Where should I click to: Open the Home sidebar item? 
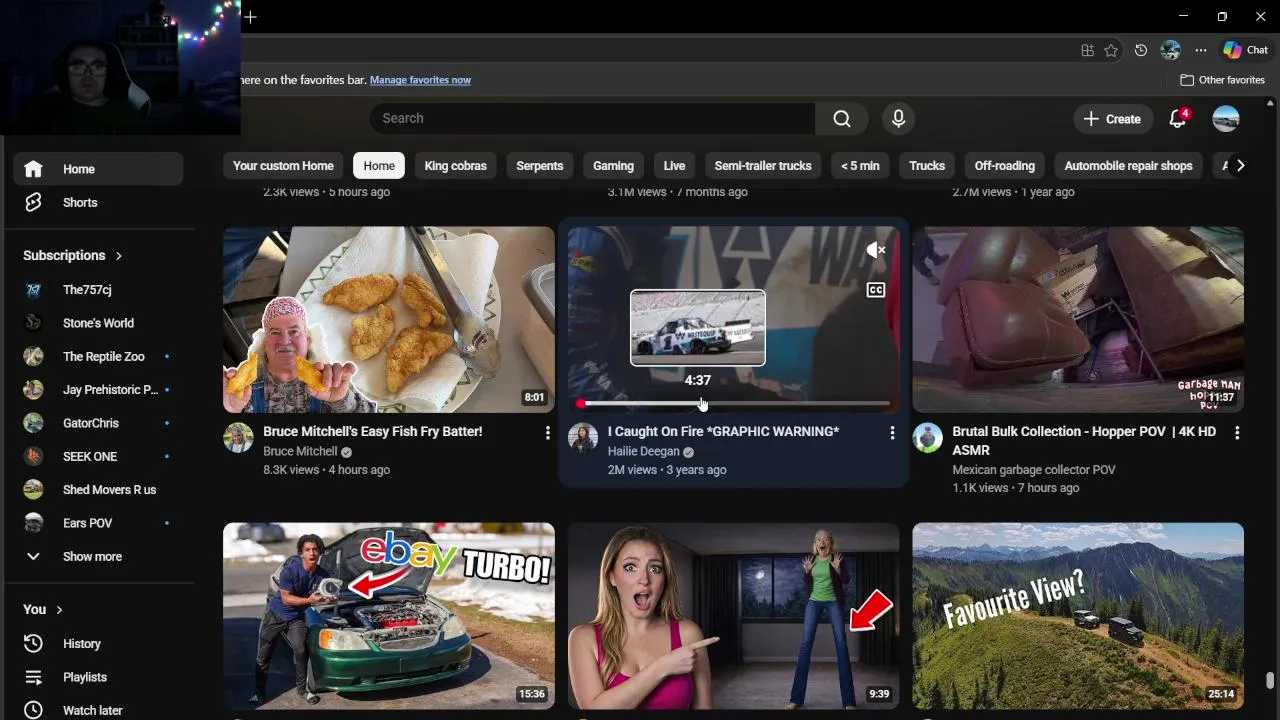click(98, 169)
